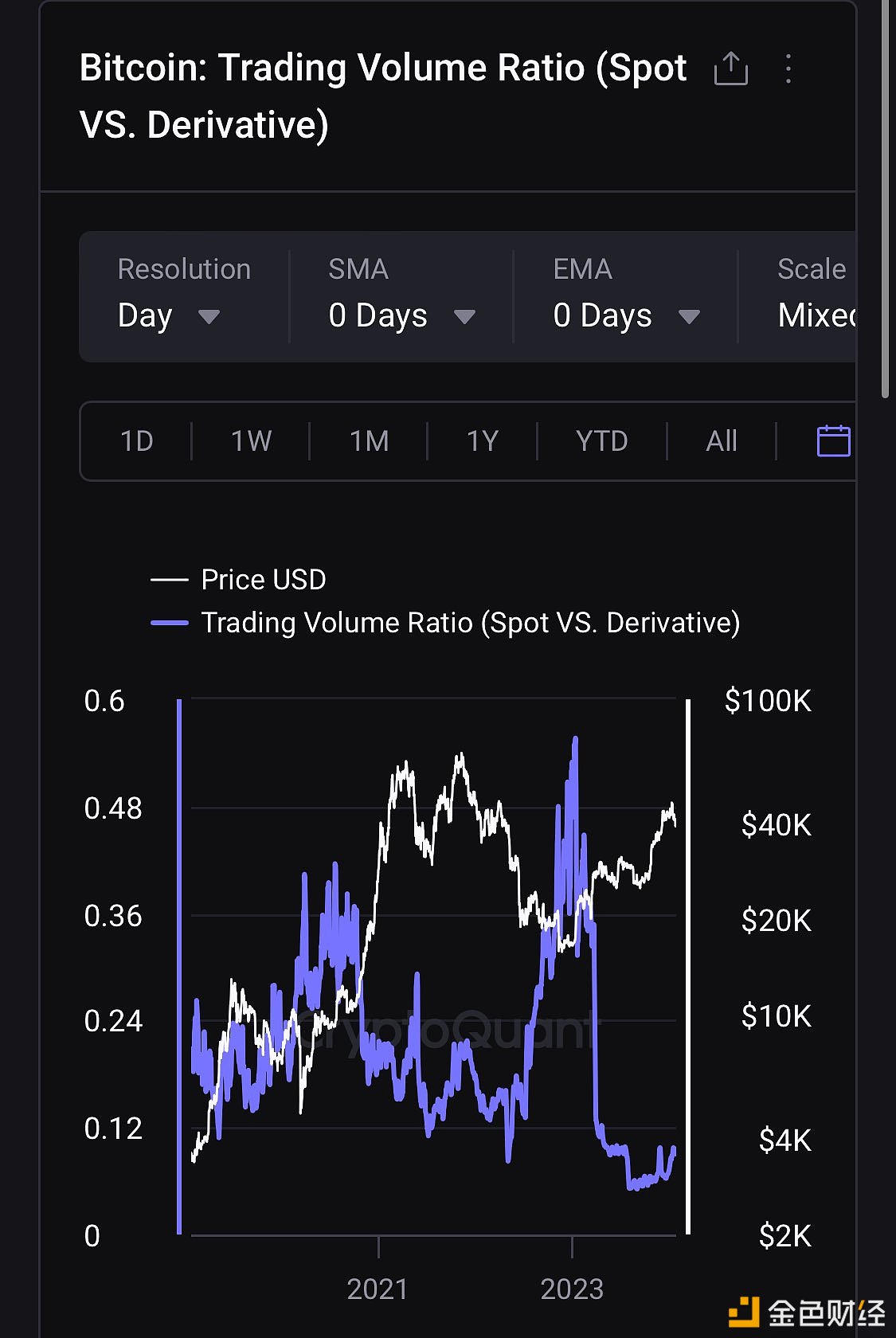Select the YTD time range
Image resolution: width=896 pixels, height=1338 pixels.
602,440
